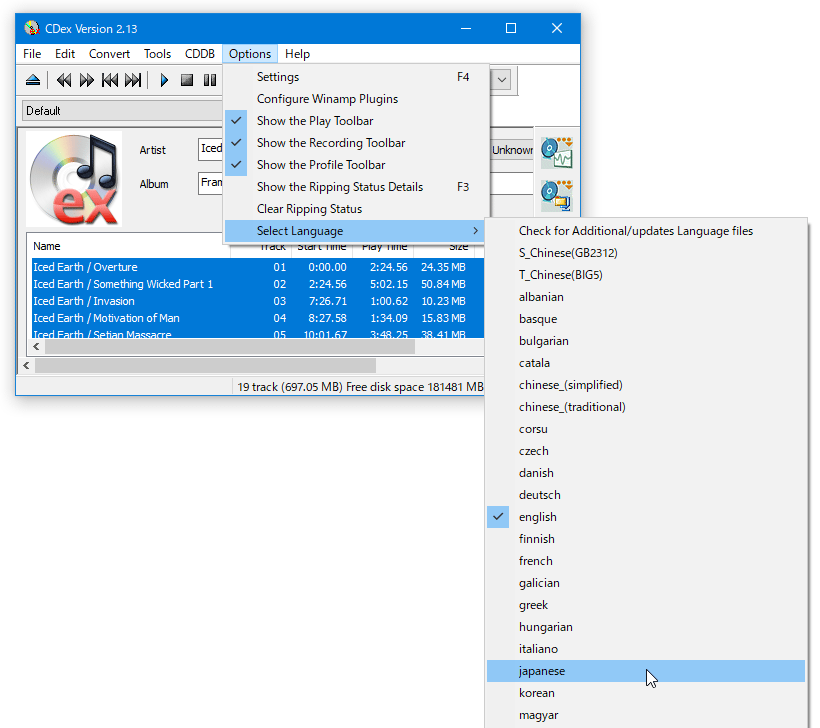Click the fast-forward playback icon
The width and height of the screenshot is (820, 728).
coord(87,80)
